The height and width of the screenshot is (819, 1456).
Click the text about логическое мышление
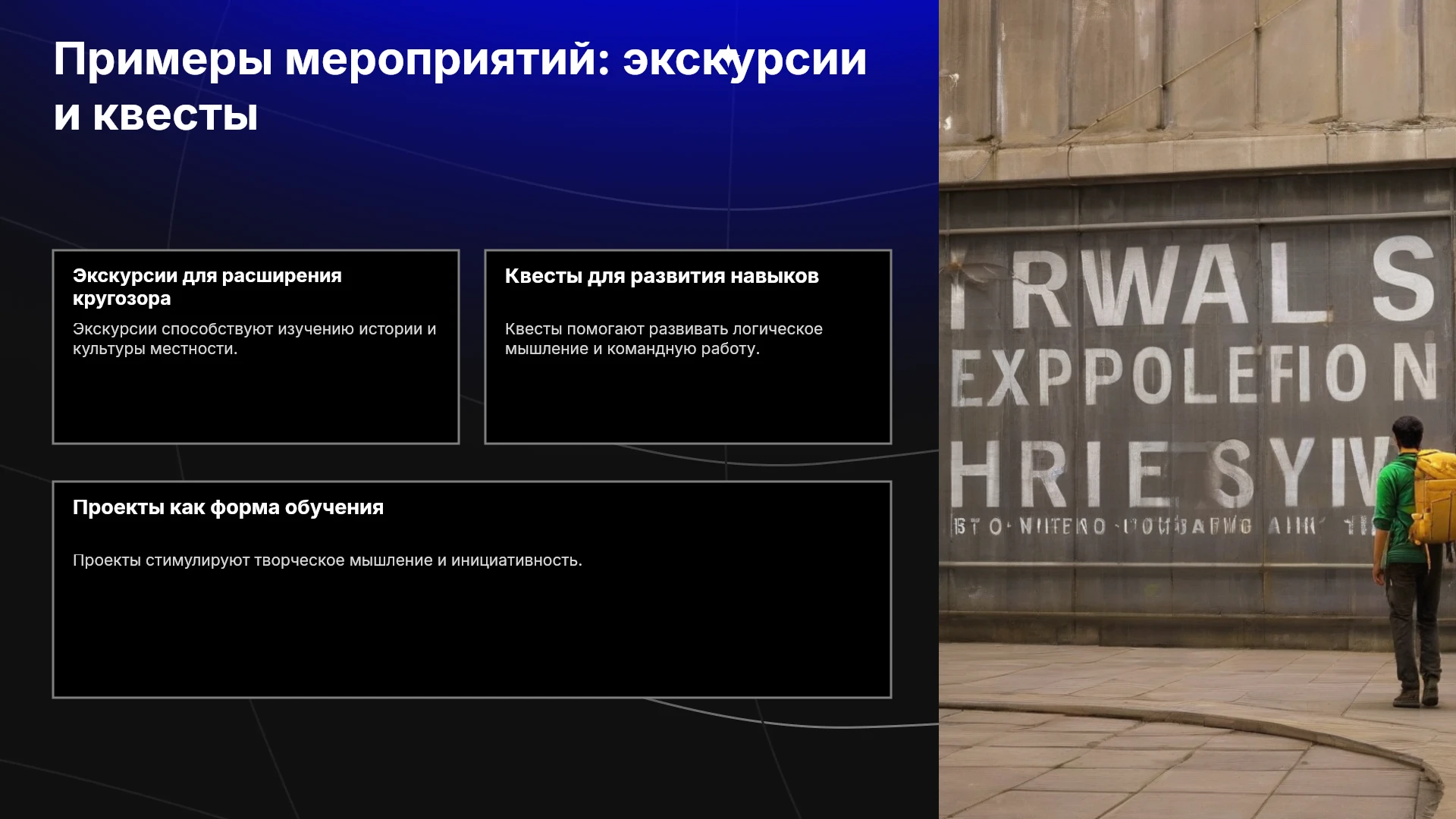pyautogui.click(x=664, y=339)
